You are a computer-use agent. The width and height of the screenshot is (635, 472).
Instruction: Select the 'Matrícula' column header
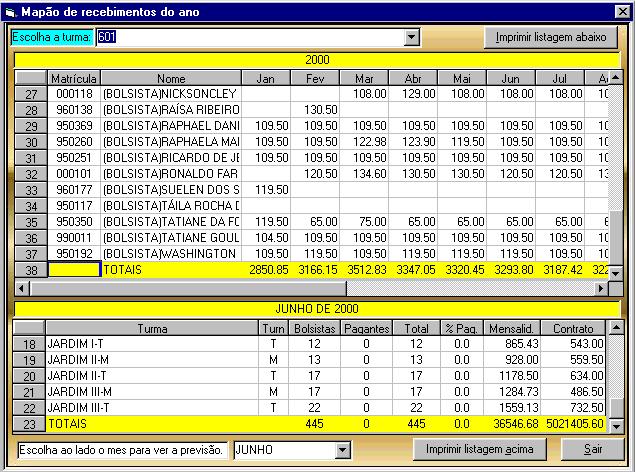point(74,78)
